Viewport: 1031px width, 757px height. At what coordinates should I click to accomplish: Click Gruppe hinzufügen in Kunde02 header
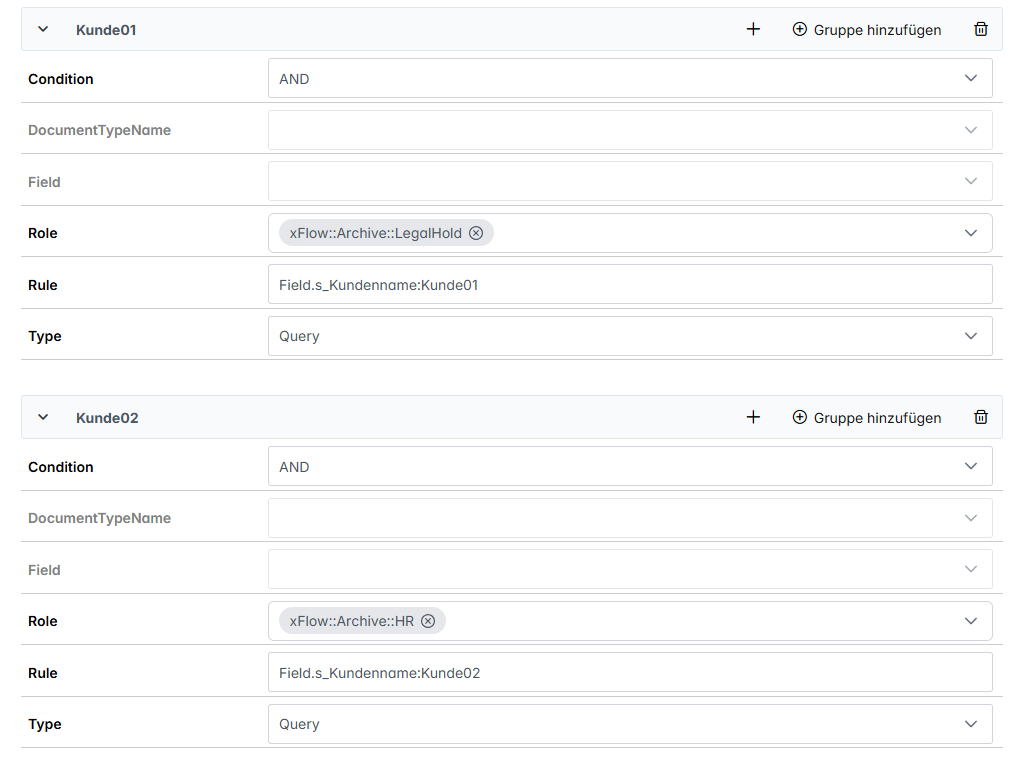pyautogui.click(x=866, y=418)
